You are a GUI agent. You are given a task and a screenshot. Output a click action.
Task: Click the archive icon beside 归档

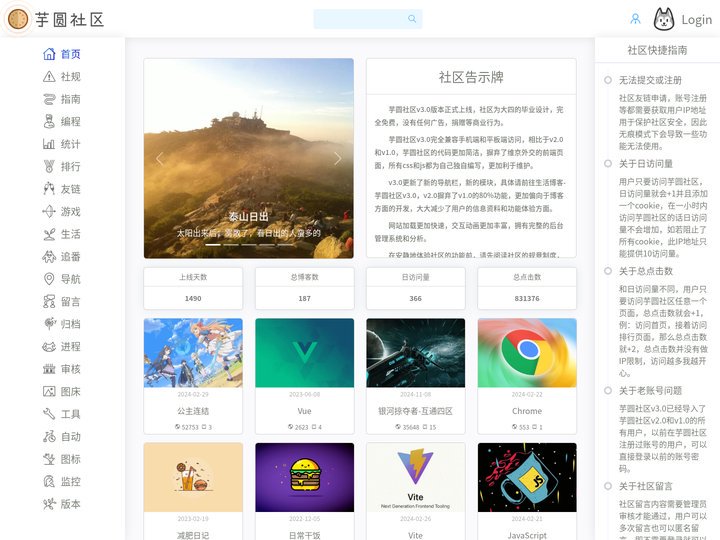coord(49,324)
